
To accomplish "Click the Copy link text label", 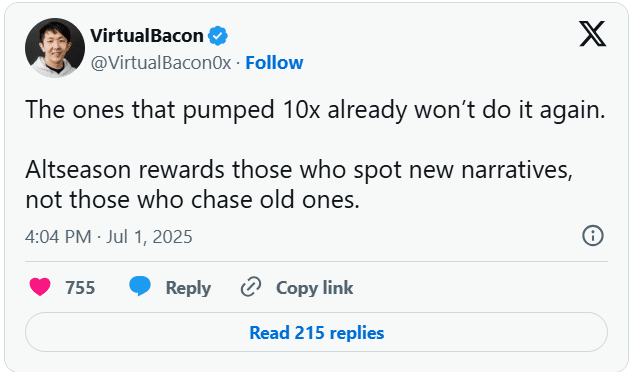I will click(314, 288).
